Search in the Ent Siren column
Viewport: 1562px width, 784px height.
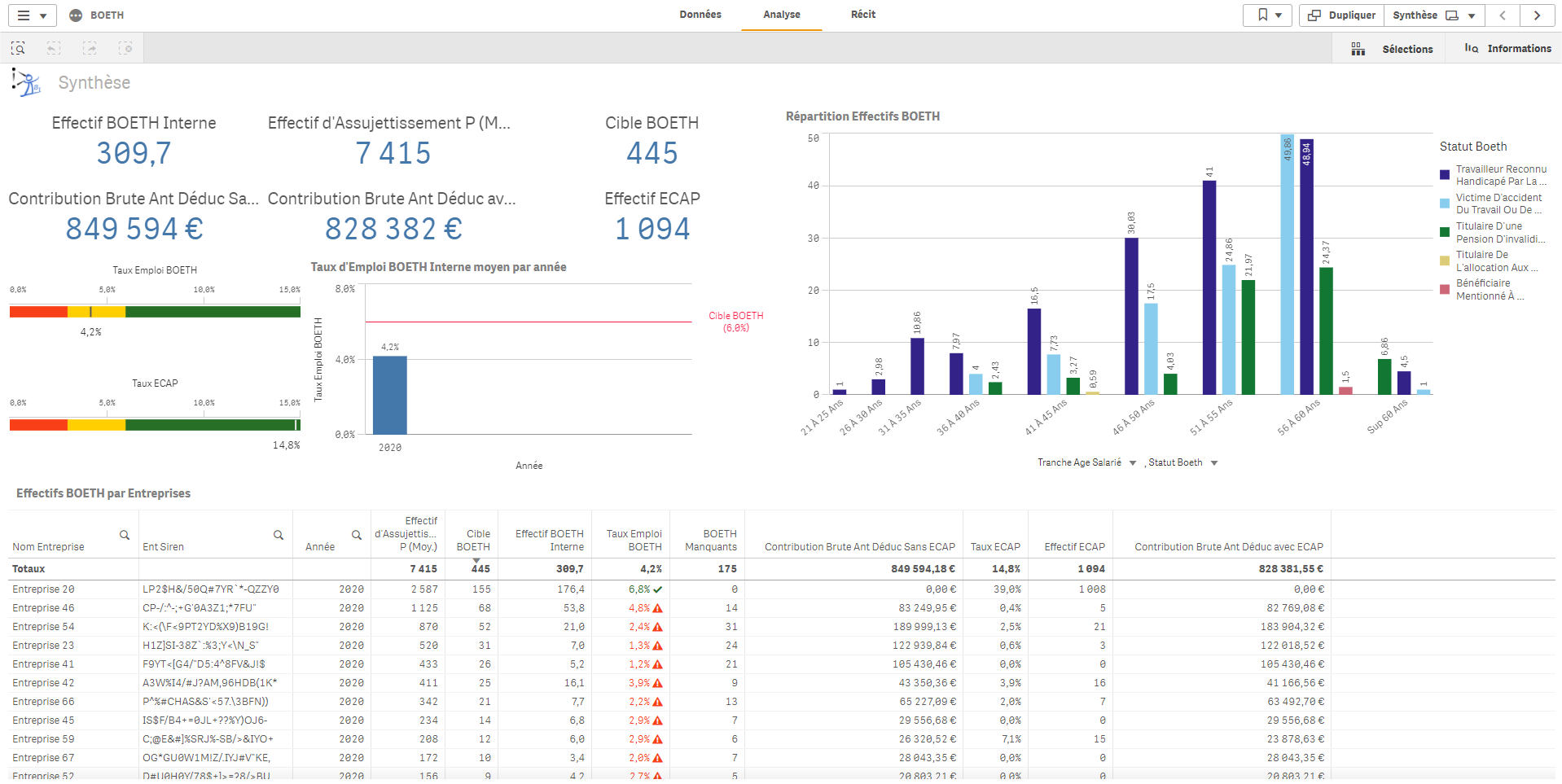279,535
